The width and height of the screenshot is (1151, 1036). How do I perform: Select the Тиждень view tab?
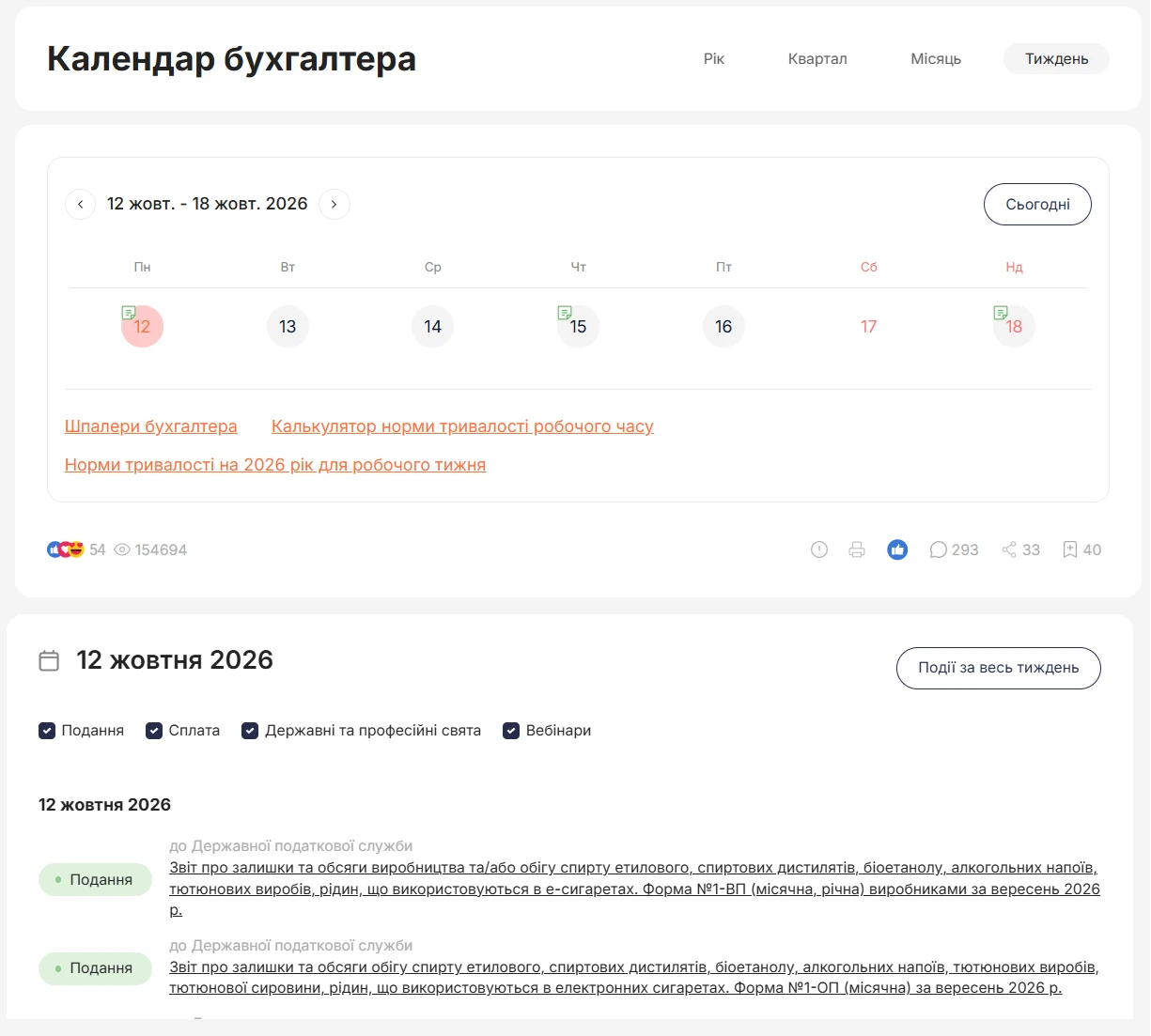coord(1056,58)
